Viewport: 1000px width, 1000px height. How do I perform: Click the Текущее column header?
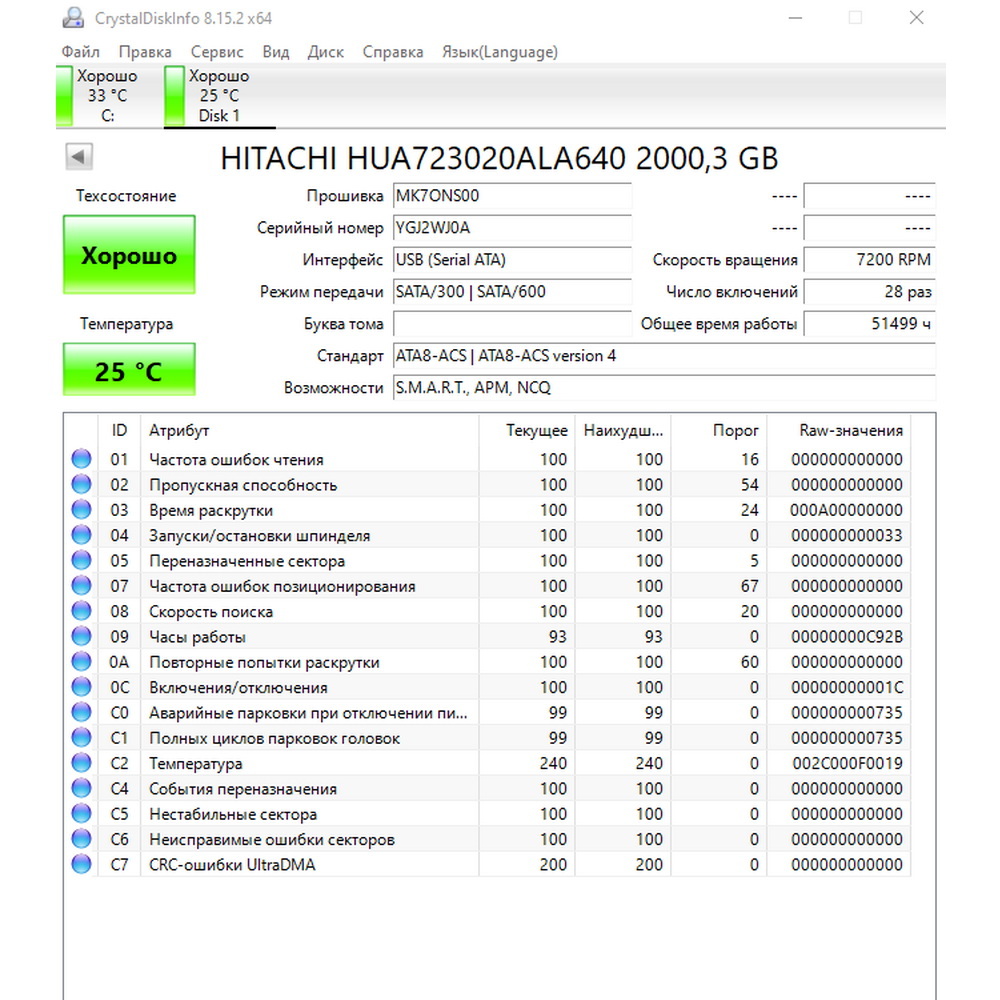click(527, 430)
